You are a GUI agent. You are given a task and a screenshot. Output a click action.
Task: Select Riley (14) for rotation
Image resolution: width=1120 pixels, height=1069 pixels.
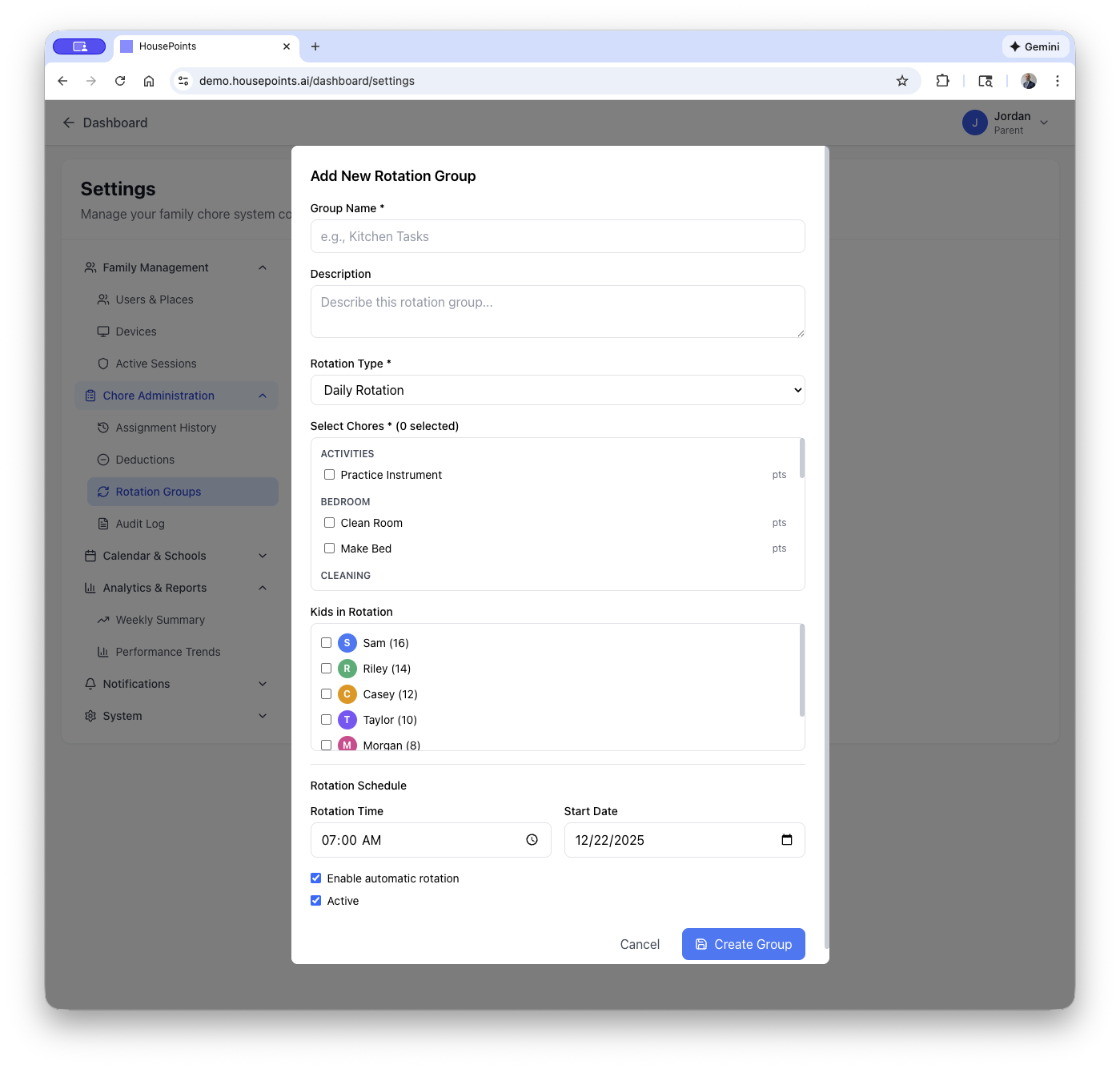326,669
